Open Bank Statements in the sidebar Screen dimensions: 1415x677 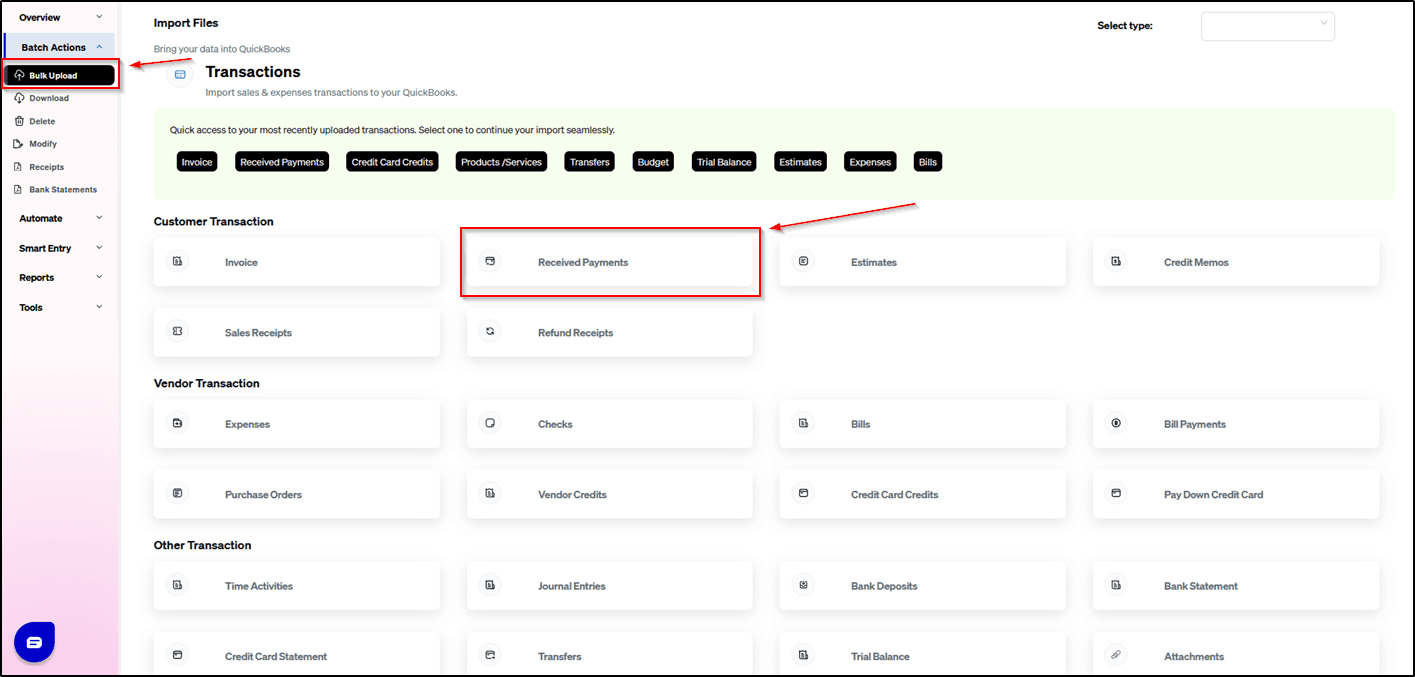[x=62, y=190]
